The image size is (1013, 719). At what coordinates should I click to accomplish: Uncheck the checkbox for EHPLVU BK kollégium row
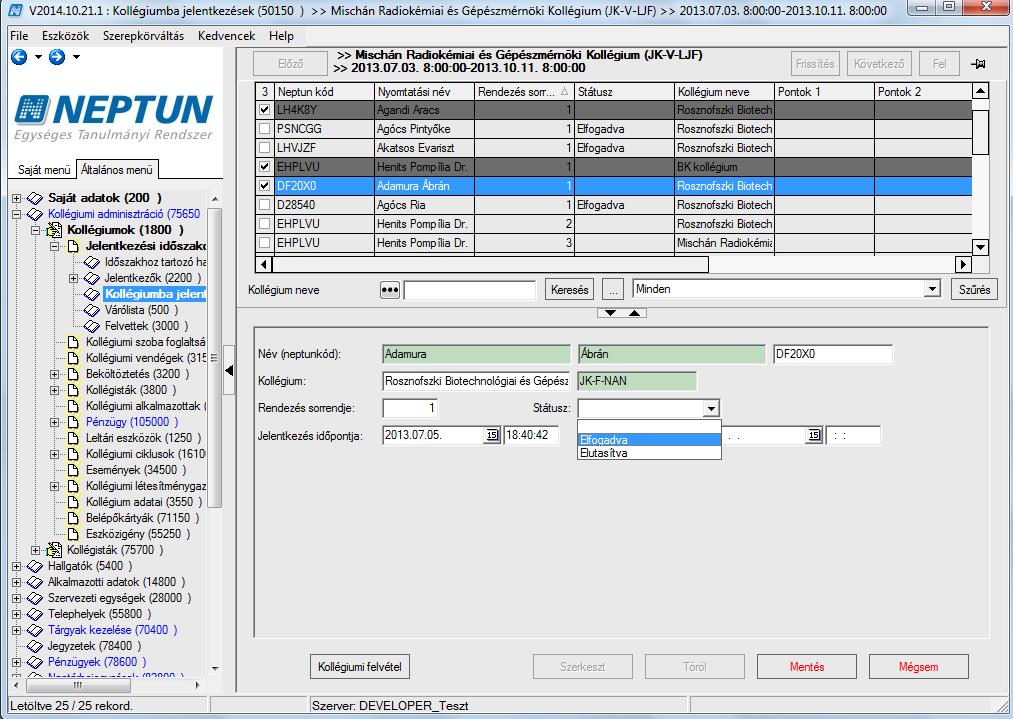264,167
